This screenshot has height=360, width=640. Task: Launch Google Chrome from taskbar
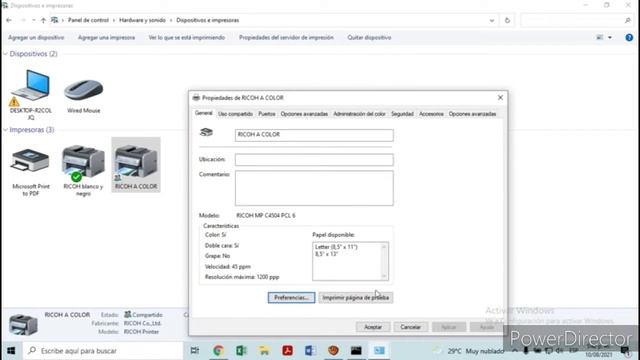point(218,351)
